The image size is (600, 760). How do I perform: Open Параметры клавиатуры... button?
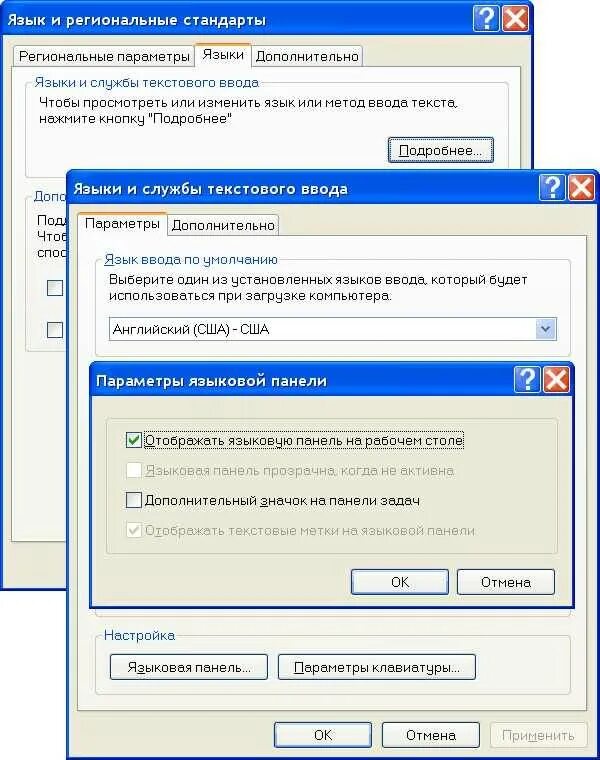[x=377, y=667]
